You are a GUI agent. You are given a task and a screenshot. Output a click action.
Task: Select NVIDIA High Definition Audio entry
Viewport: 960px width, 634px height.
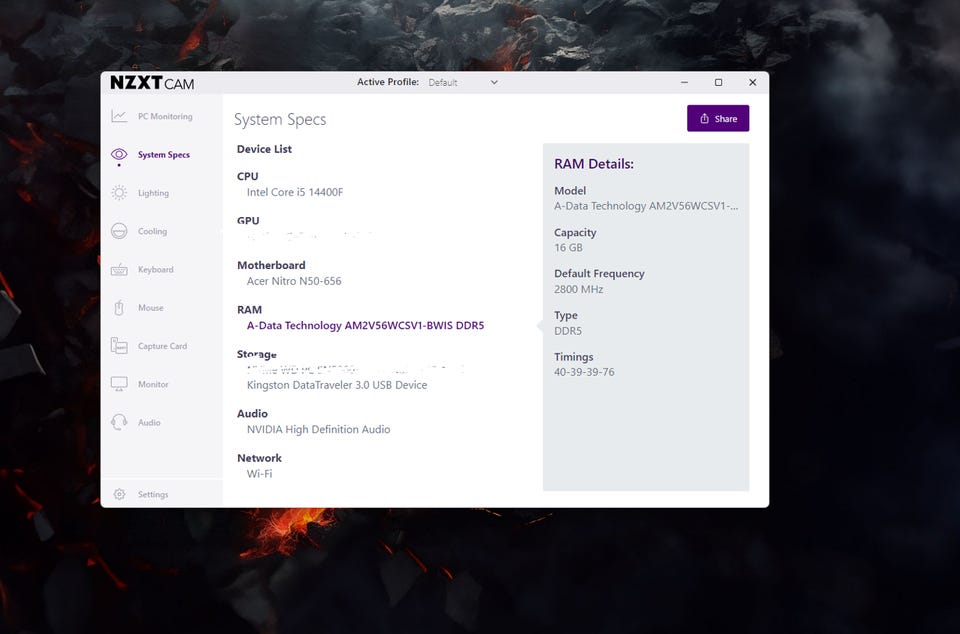(318, 430)
